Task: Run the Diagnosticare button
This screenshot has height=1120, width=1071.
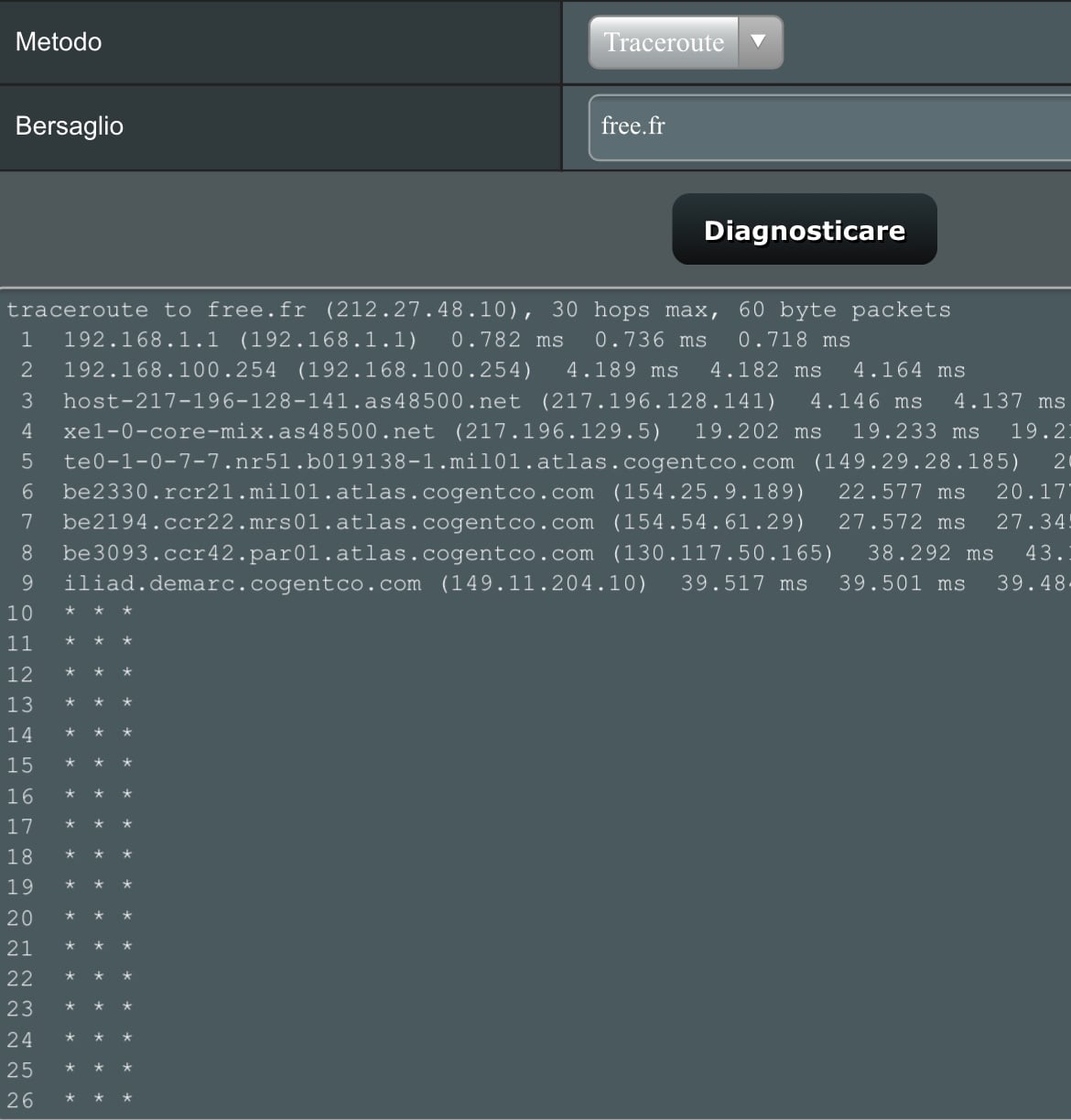Action: pyautogui.click(x=805, y=229)
